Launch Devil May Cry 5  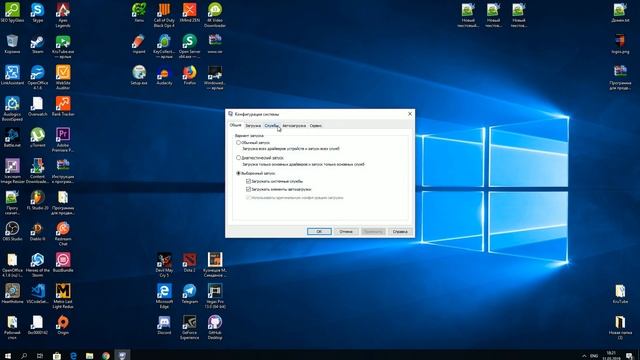(x=164, y=265)
